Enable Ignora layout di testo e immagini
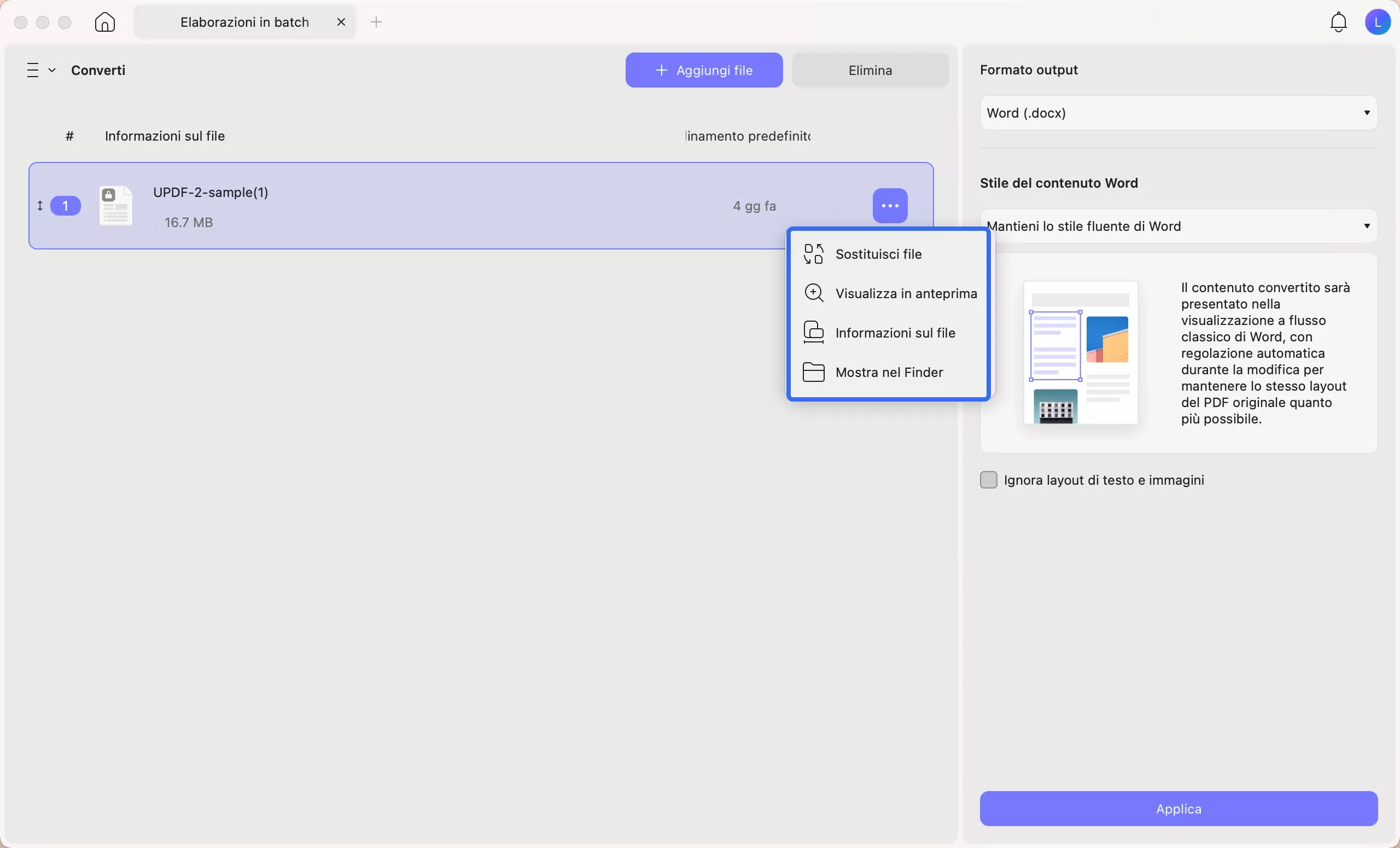Viewport: 1400px width, 848px height. (x=988, y=480)
